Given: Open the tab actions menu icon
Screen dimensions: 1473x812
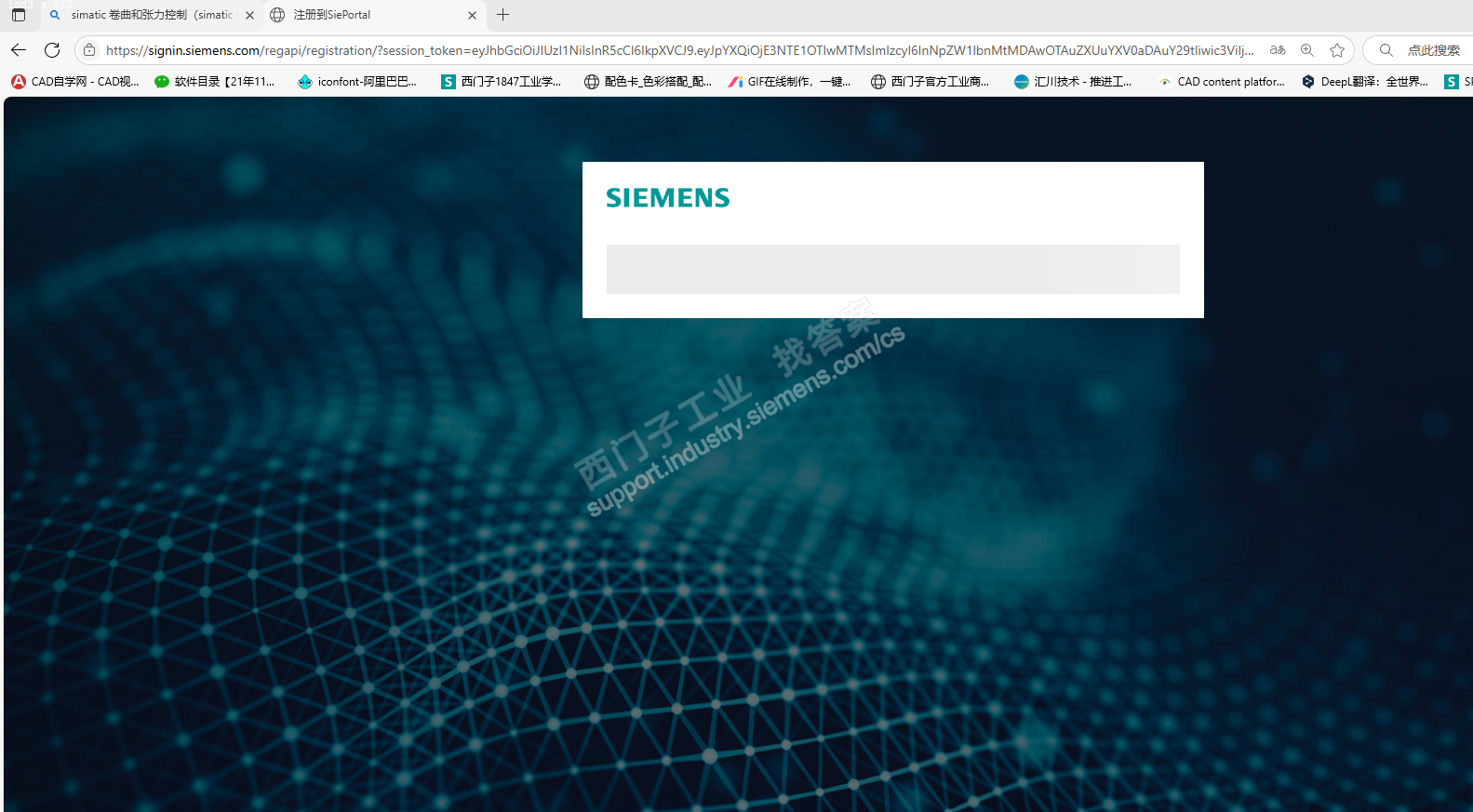Looking at the screenshot, I should coord(19,15).
